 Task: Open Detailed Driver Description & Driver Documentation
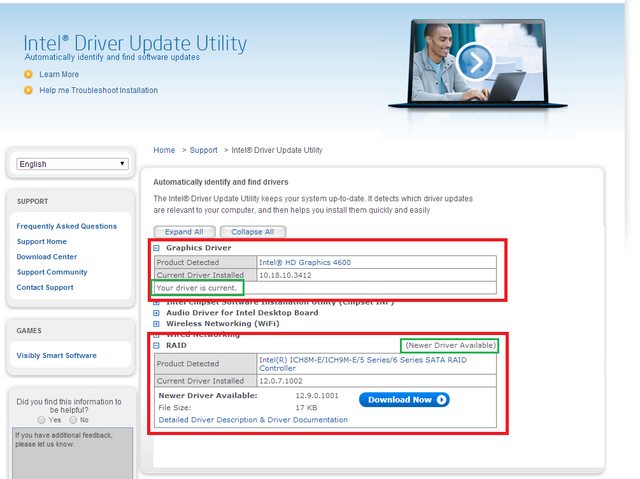tap(253, 420)
